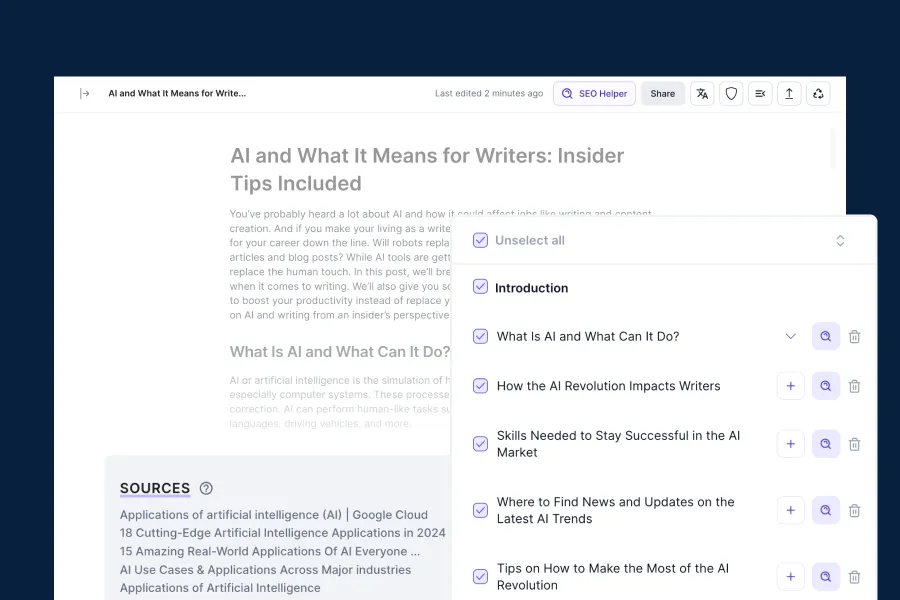900x600 pixels.
Task: Click the Last edited 2 minutes ago text
Action: (x=489, y=93)
